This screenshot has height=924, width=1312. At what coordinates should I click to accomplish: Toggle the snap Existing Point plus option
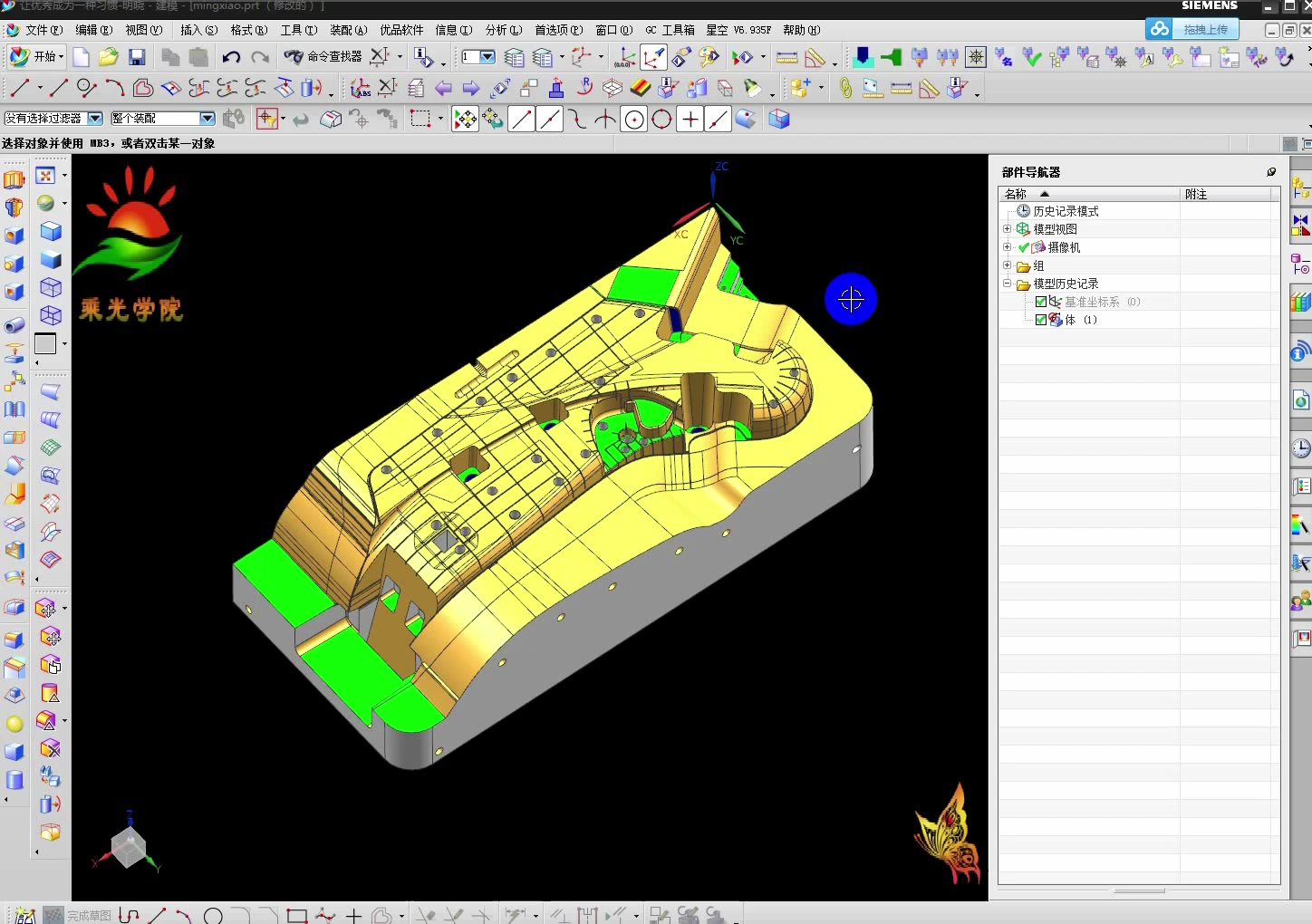point(690,120)
